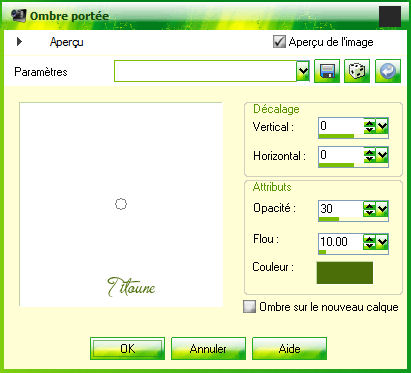
Task: Click the reset to default arrow icon
Action: pyautogui.click(x=388, y=71)
